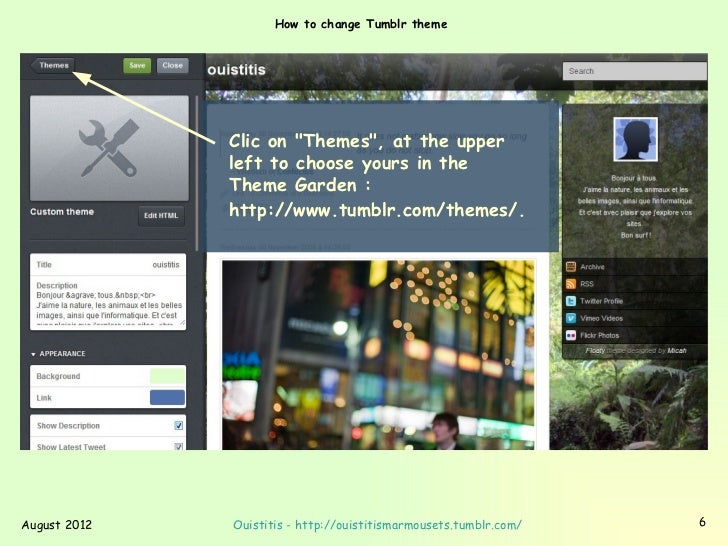Click the 'August 2012' footer text
The image size is (728, 546).
pyautogui.click(x=57, y=525)
